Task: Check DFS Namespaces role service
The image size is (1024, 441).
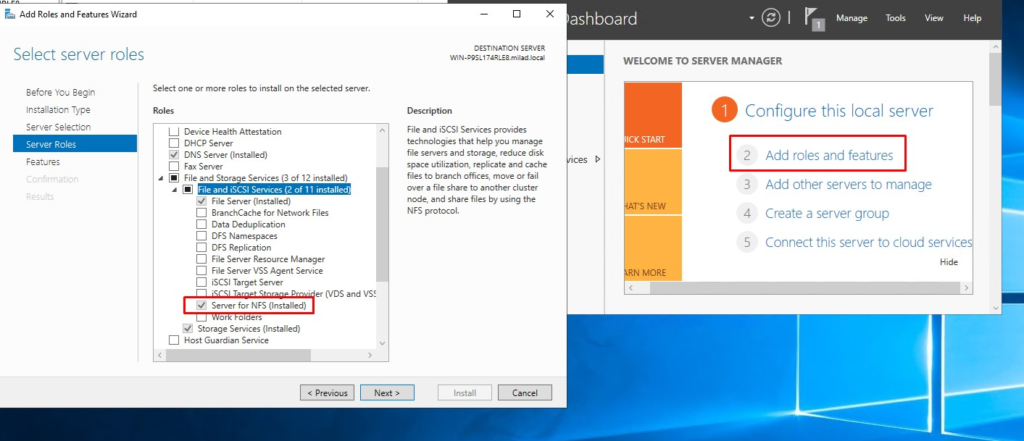Action: tap(201, 236)
